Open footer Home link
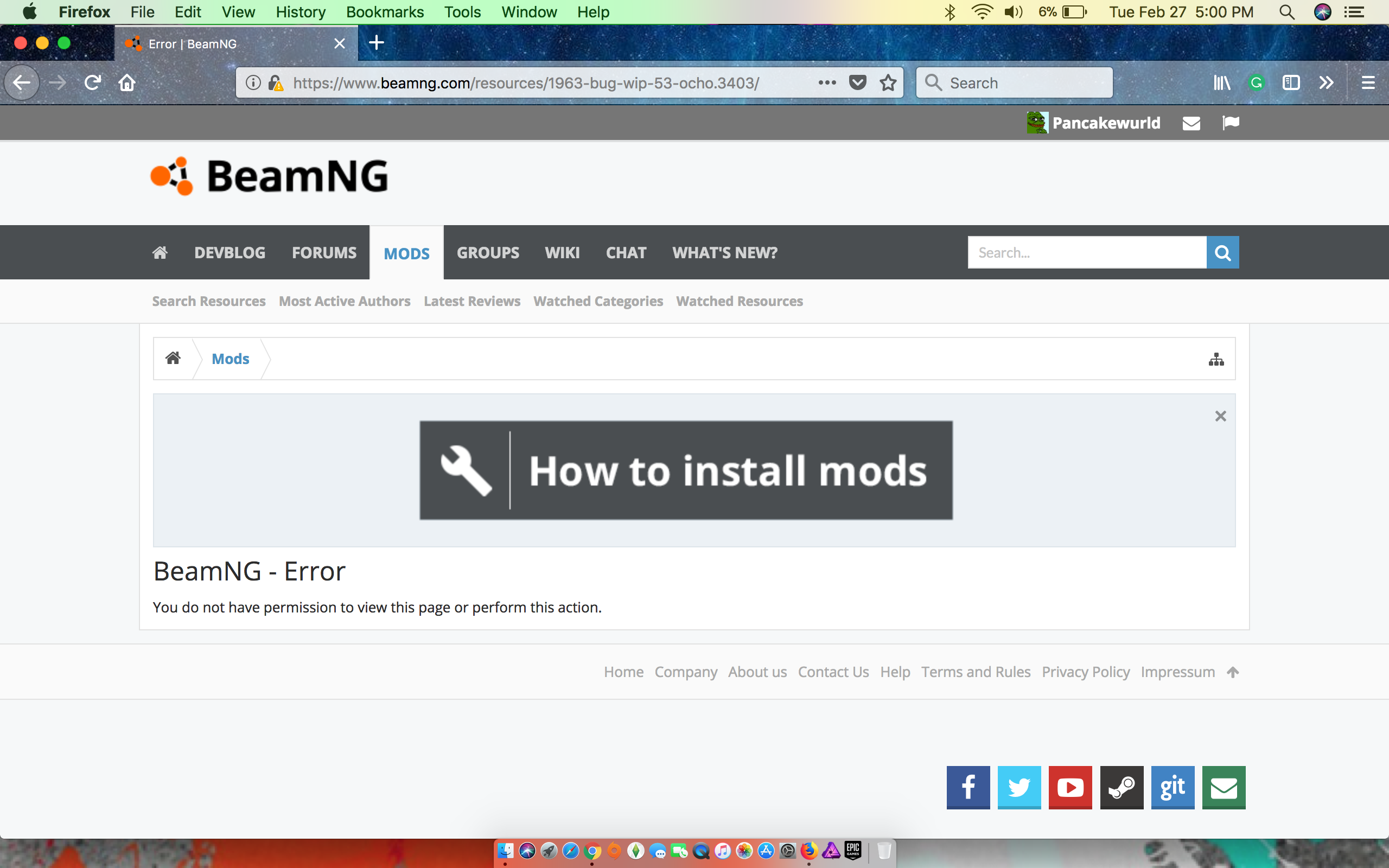The image size is (1389, 868). (x=623, y=672)
